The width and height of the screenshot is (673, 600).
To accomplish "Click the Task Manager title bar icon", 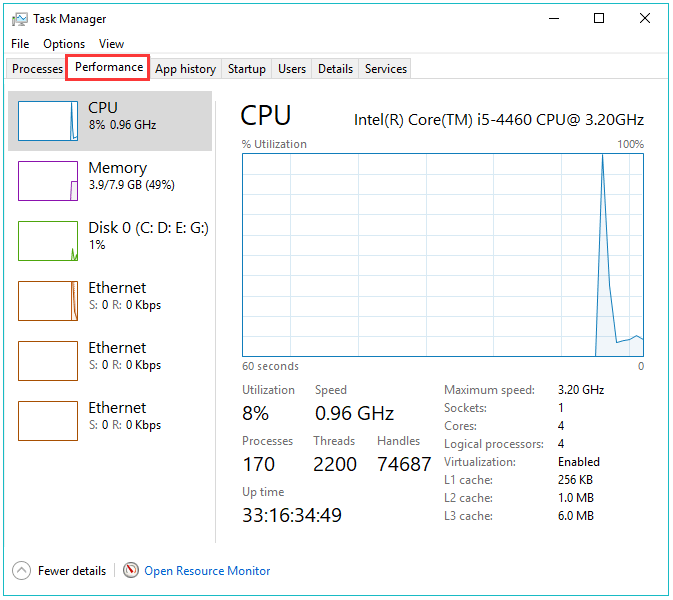I will [x=19, y=19].
